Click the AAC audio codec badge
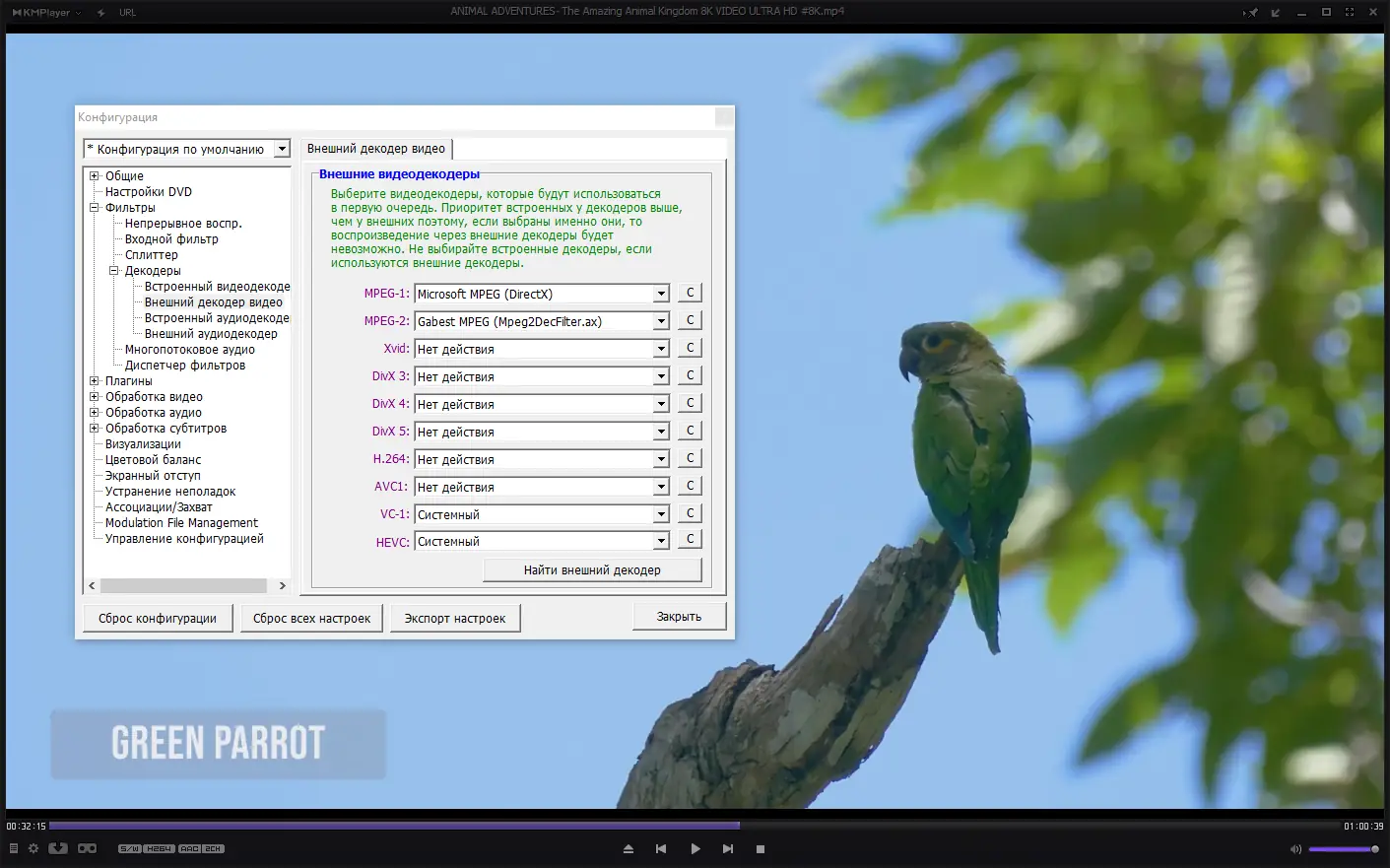 [190, 848]
